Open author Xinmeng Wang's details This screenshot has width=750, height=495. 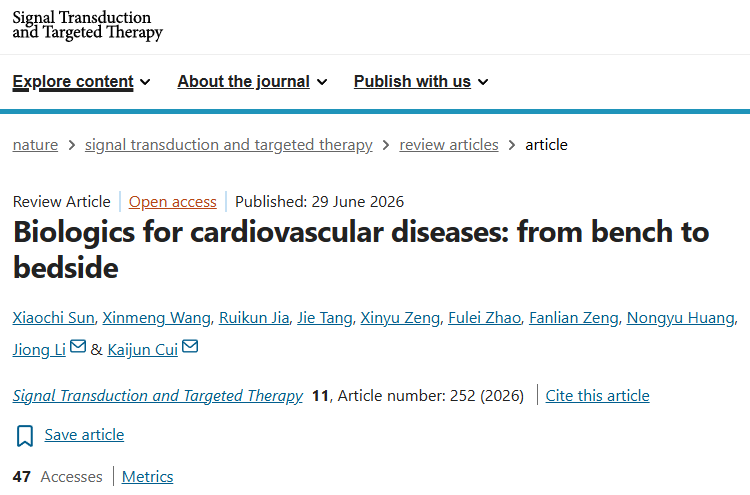point(156,318)
